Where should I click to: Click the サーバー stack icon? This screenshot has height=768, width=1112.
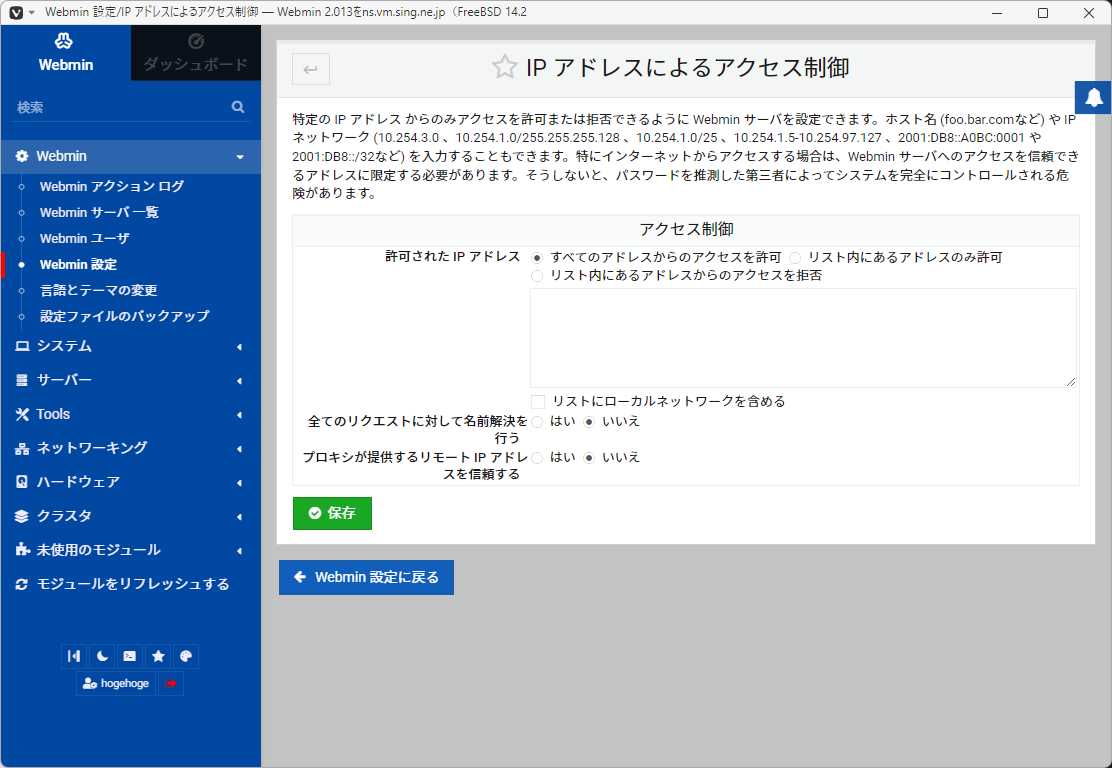click(x=22, y=380)
